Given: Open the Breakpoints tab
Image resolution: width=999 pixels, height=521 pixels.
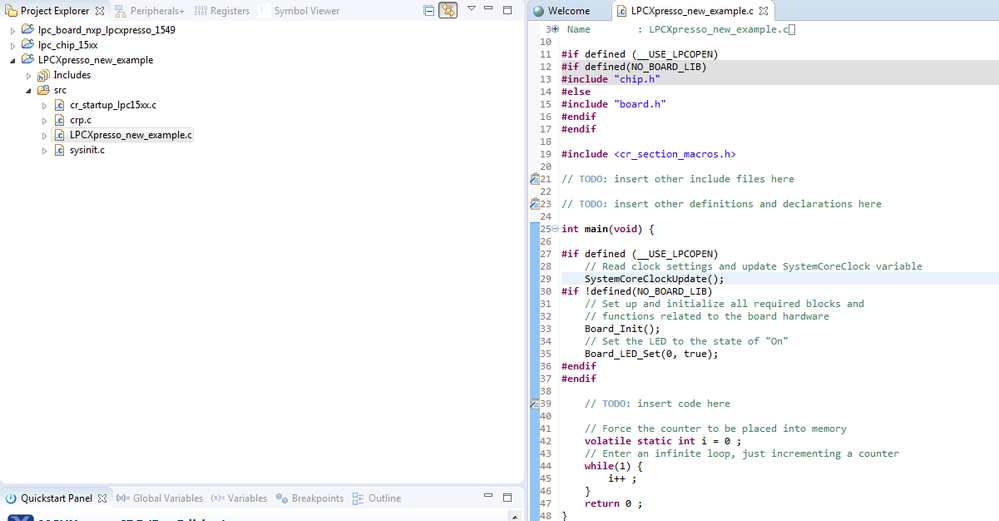Looking at the screenshot, I should (x=310, y=498).
